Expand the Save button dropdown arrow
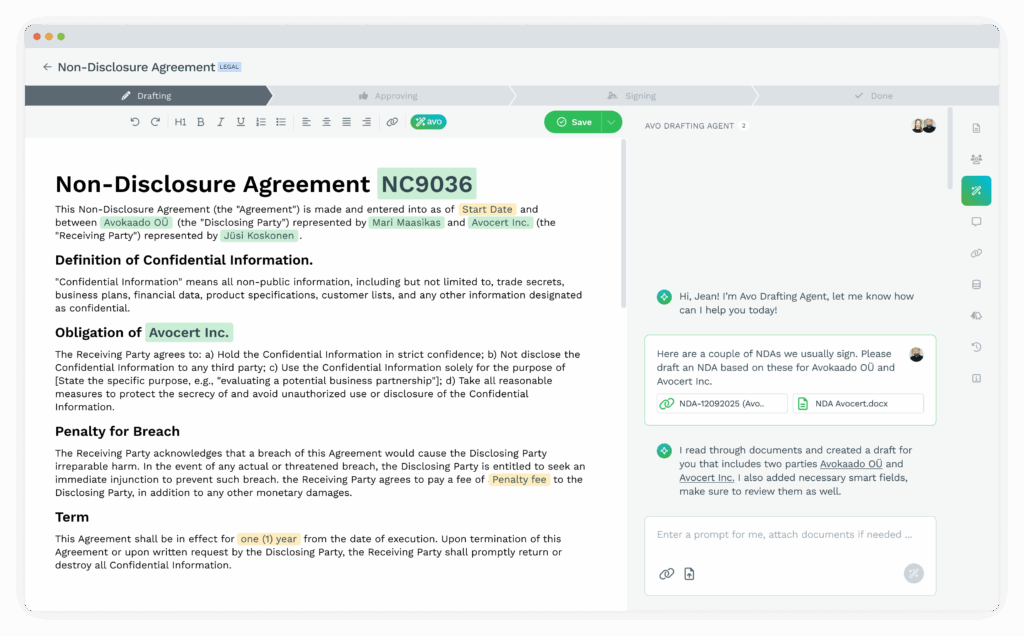Viewport: 1024px width, 636px height. 610,122
